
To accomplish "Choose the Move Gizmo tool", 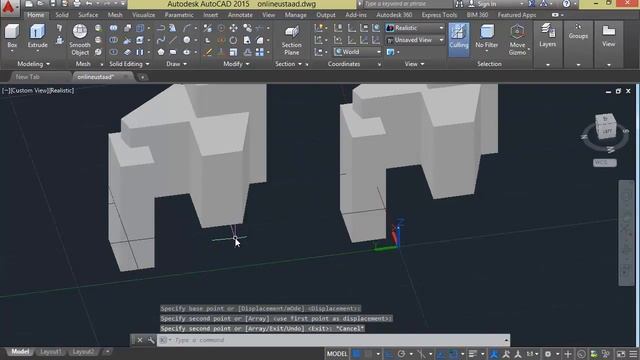I will coord(517,40).
